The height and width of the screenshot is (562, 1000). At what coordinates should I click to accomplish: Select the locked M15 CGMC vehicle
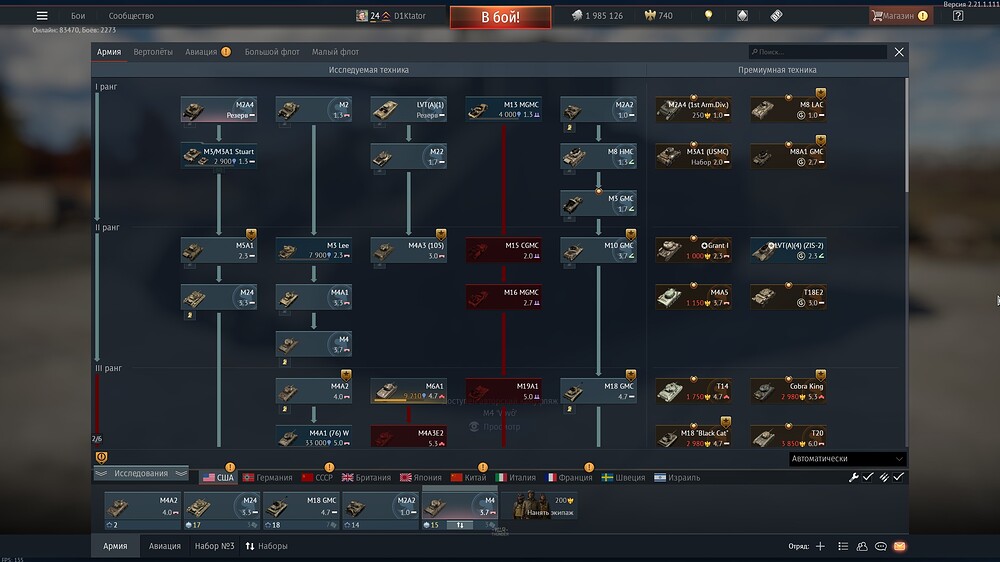tap(504, 250)
